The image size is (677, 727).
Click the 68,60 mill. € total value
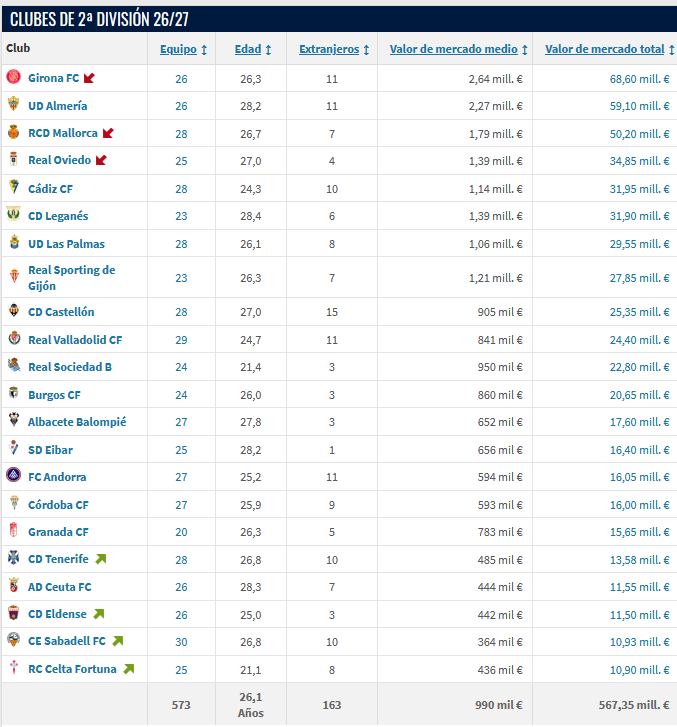coord(639,79)
